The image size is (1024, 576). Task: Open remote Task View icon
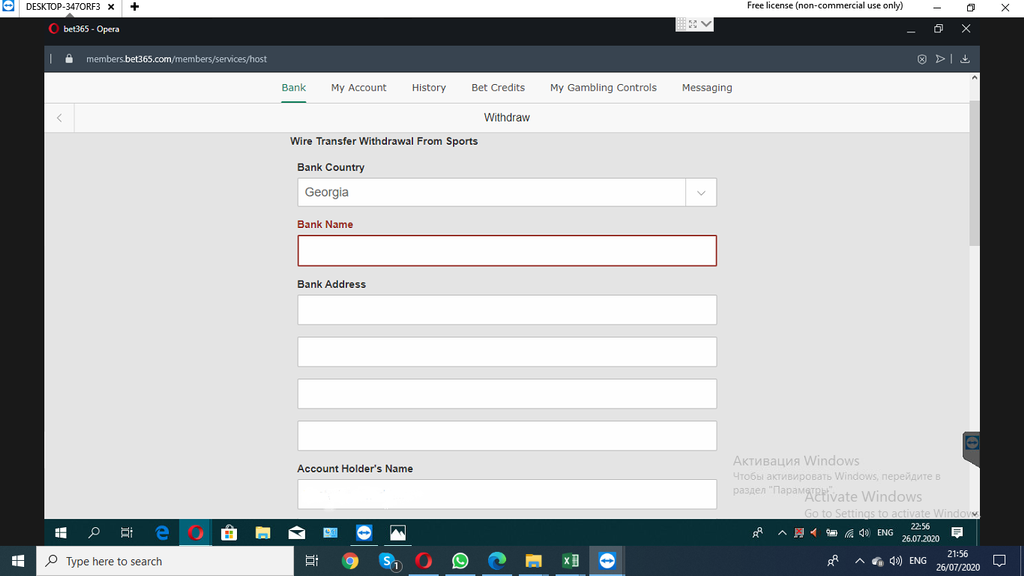coord(127,533)
